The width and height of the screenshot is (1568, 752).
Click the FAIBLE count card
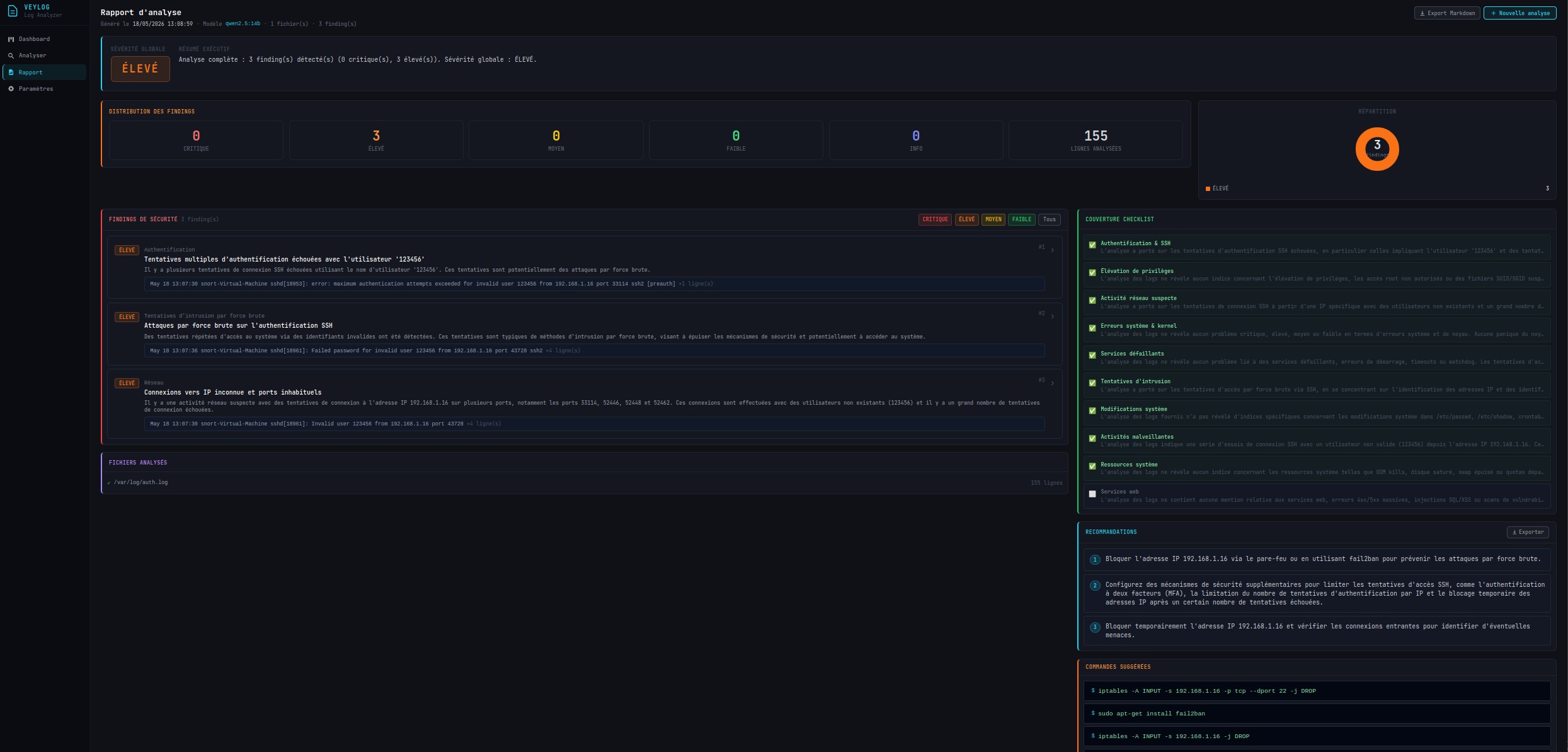click(736, 140)
